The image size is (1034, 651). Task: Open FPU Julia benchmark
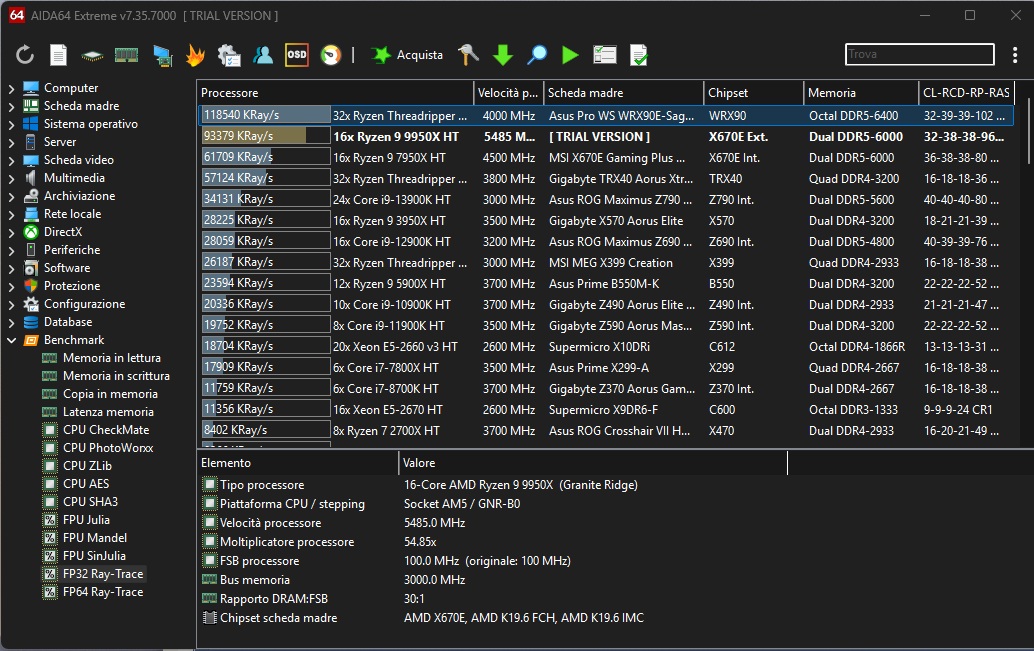[86, 520]
